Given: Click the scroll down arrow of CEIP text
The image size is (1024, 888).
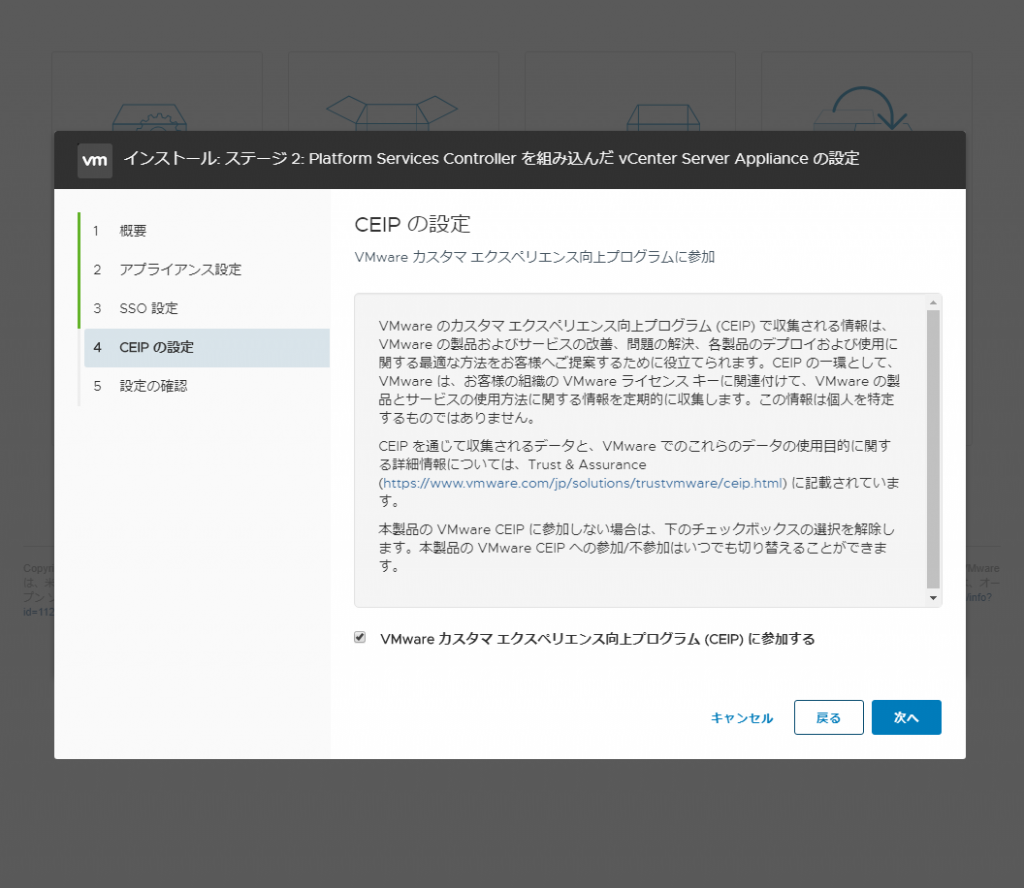Looking at the screenshot, I should [x=933, y=598].
